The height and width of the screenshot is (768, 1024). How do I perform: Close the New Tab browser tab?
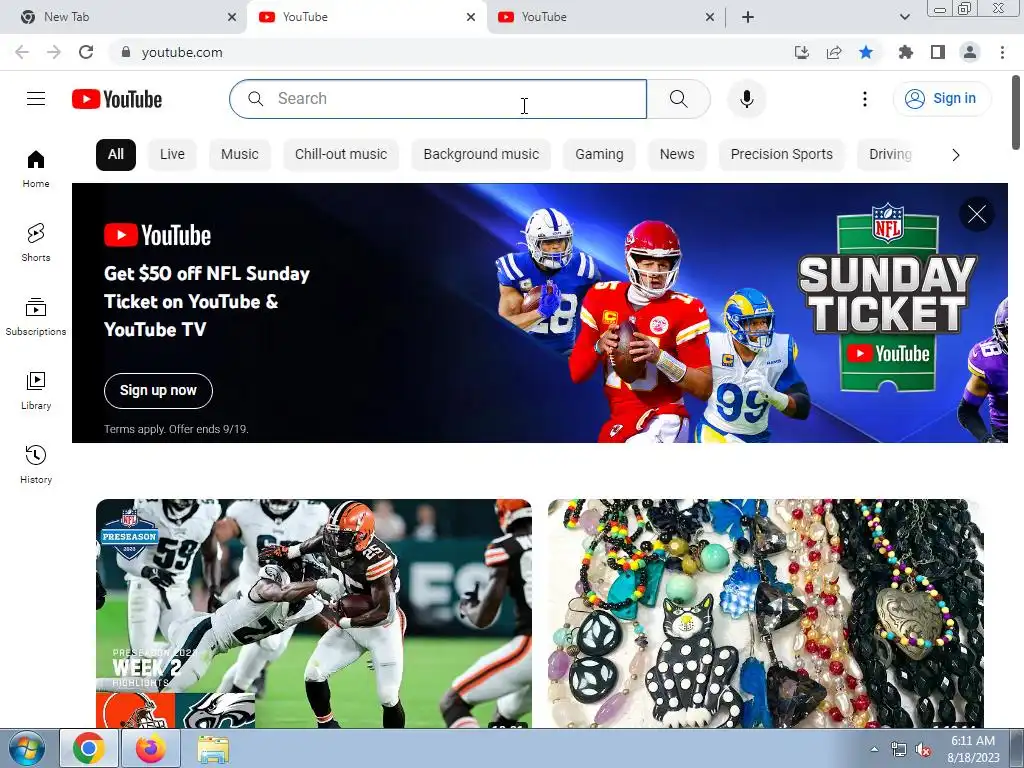click(232, 17)
